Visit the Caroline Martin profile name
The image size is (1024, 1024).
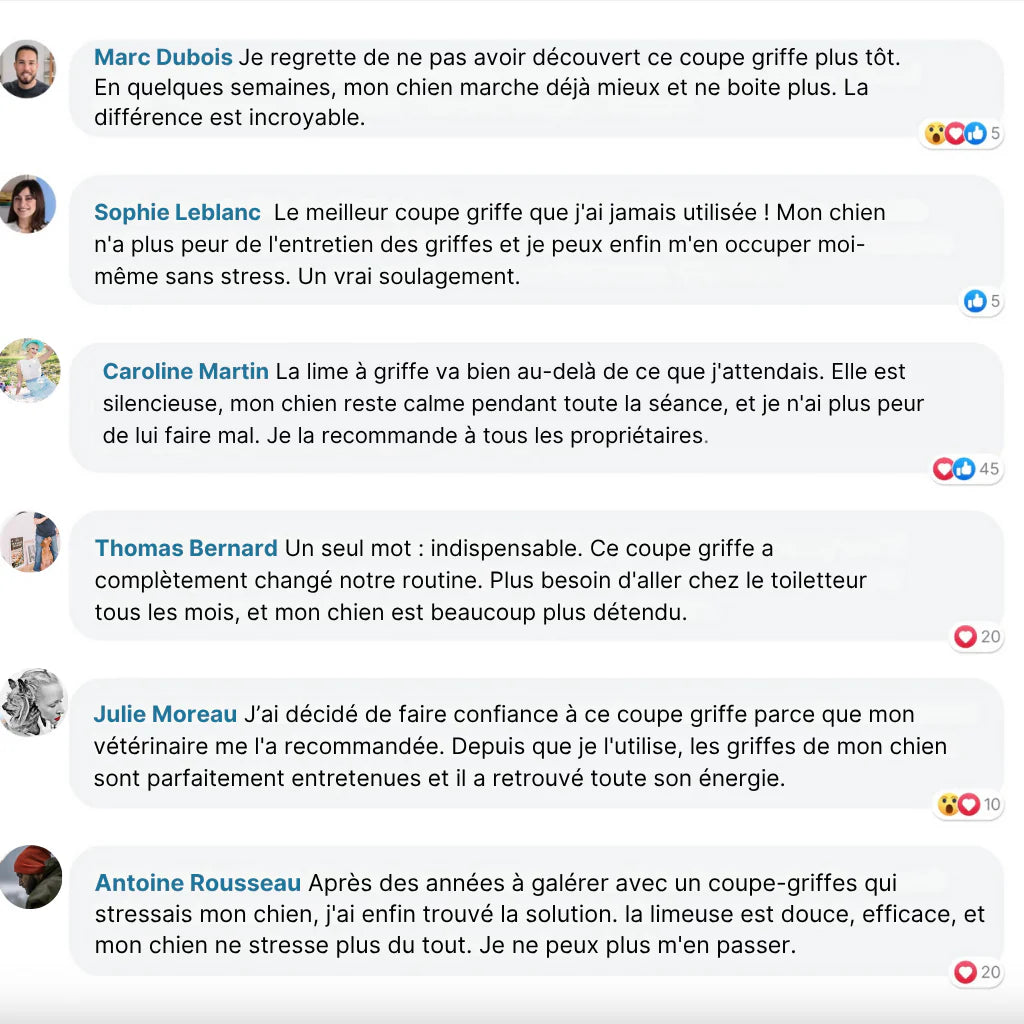185,371
